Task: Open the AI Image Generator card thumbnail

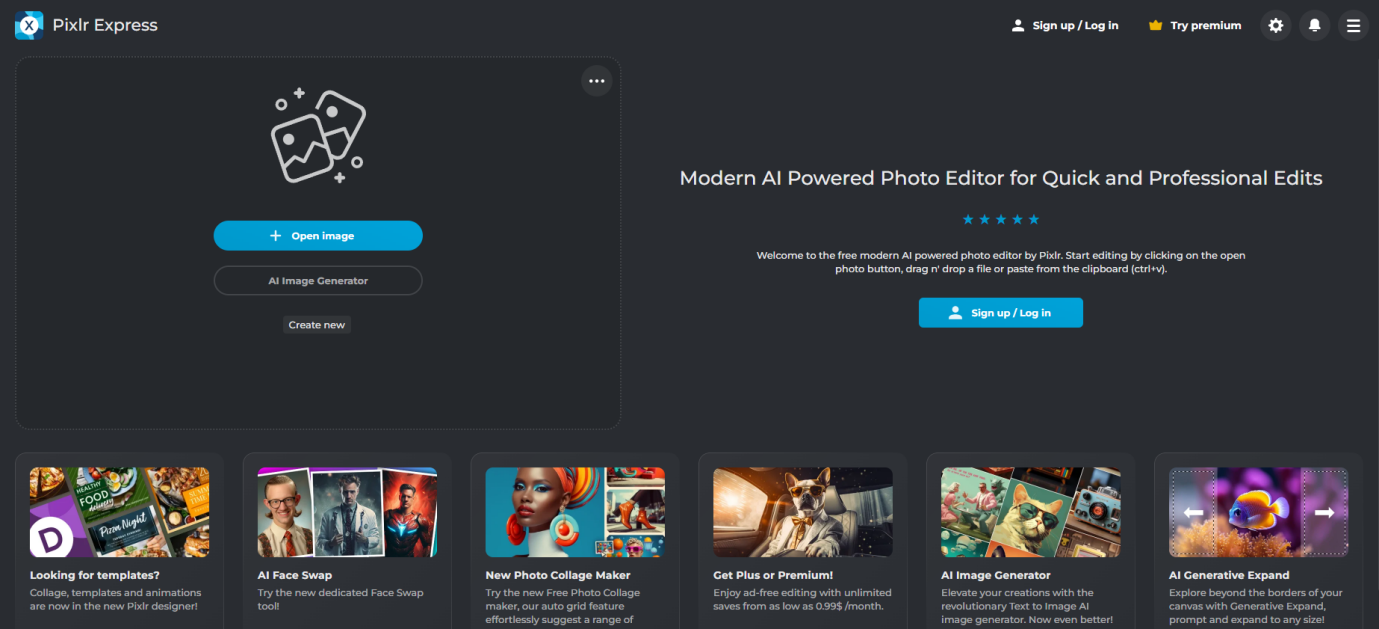Action: click(x=1031, y=512)
